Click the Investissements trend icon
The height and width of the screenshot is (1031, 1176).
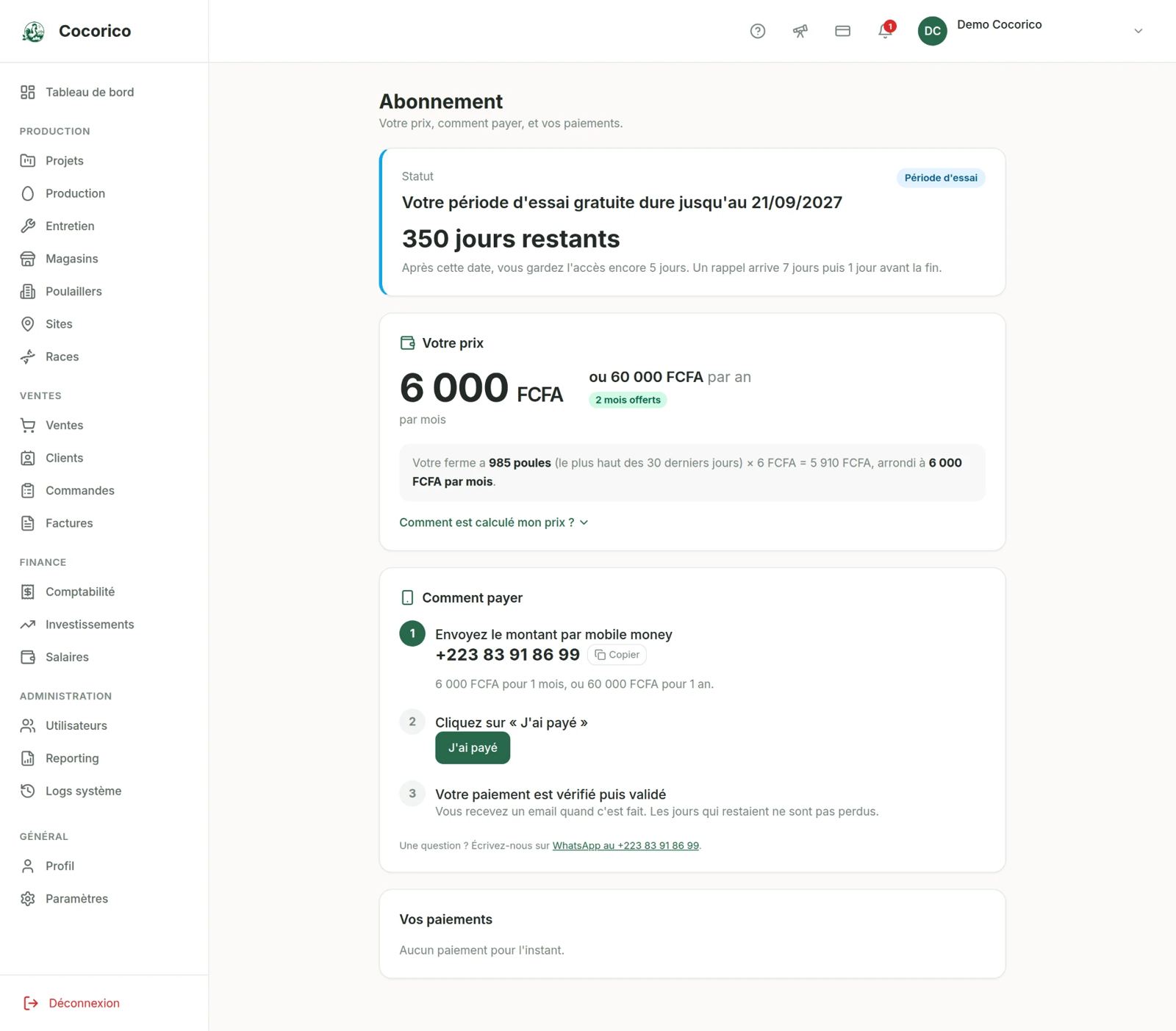pos(28,625)
